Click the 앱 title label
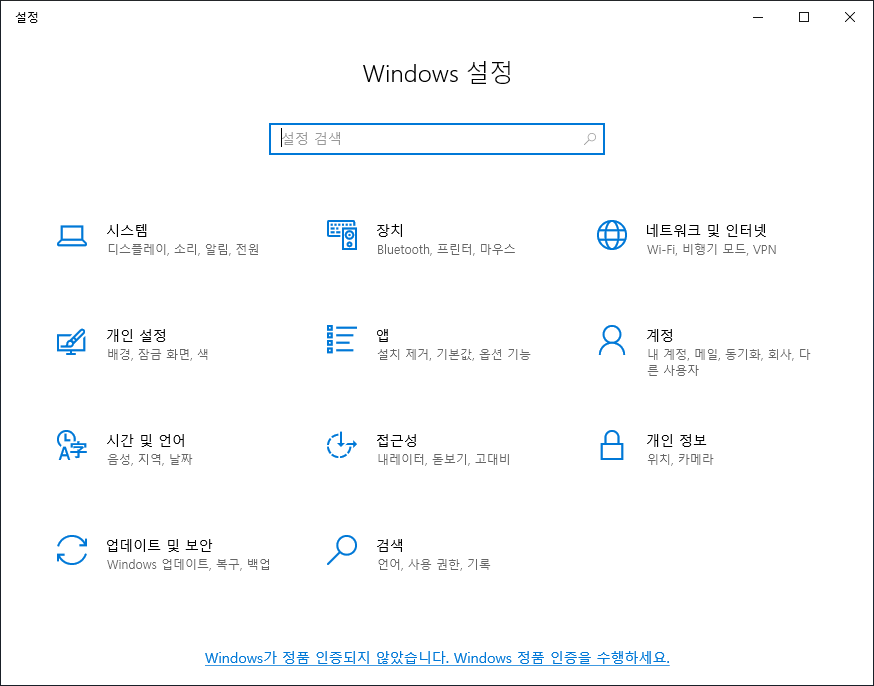Screen dimensions: 874x686 [x=382, y=335]
